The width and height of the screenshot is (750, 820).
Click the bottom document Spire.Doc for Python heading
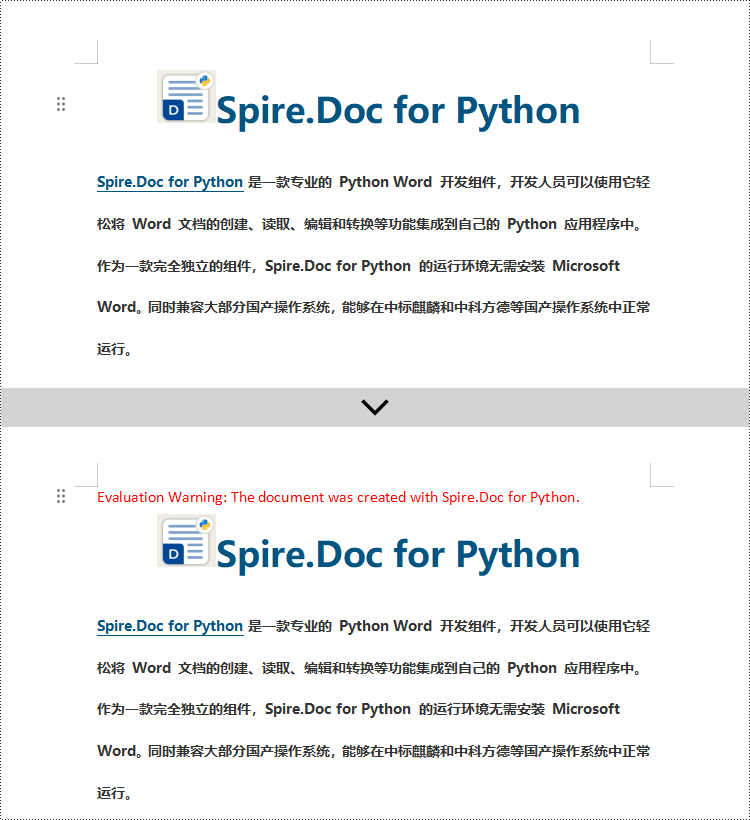point(398,554)
